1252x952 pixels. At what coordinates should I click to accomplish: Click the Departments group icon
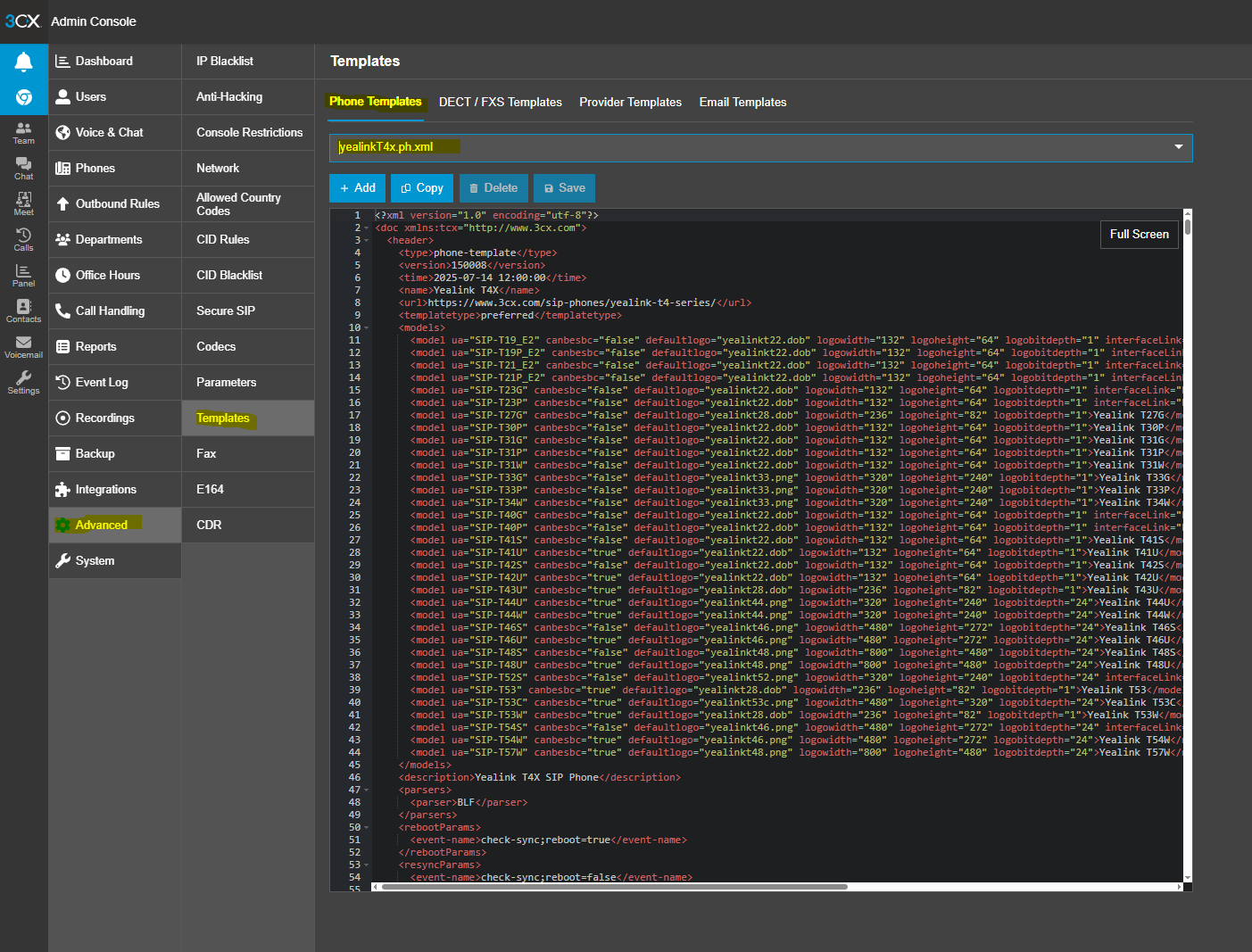[x=62, y=239]
